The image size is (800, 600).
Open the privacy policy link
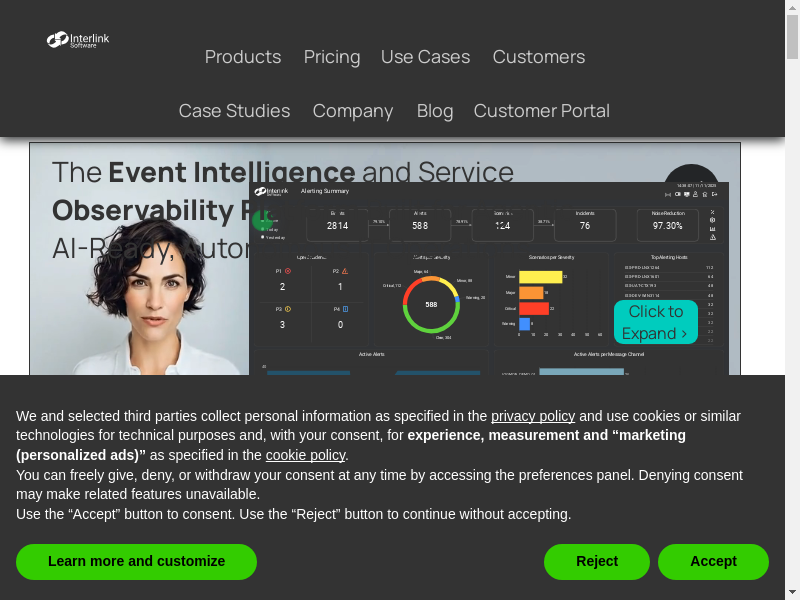[x=533, y=416]
